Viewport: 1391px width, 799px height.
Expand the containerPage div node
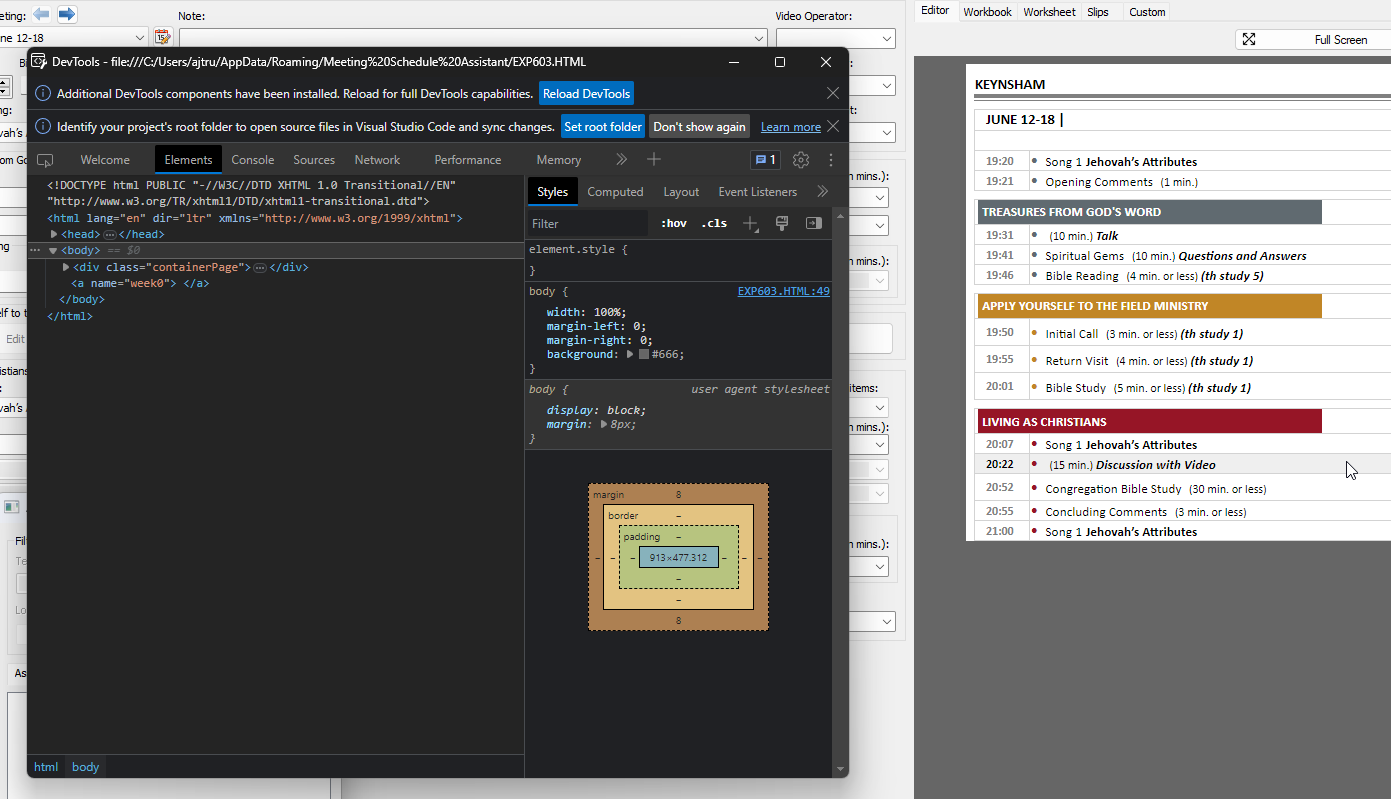[x=65, y=267]
